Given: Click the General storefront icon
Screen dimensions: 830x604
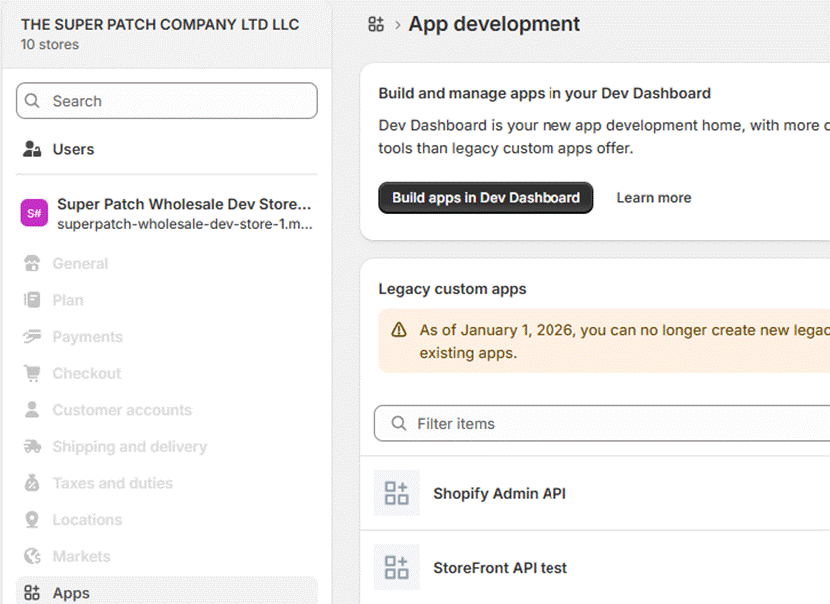Looking at the screenshot, I should pos(32,263).
